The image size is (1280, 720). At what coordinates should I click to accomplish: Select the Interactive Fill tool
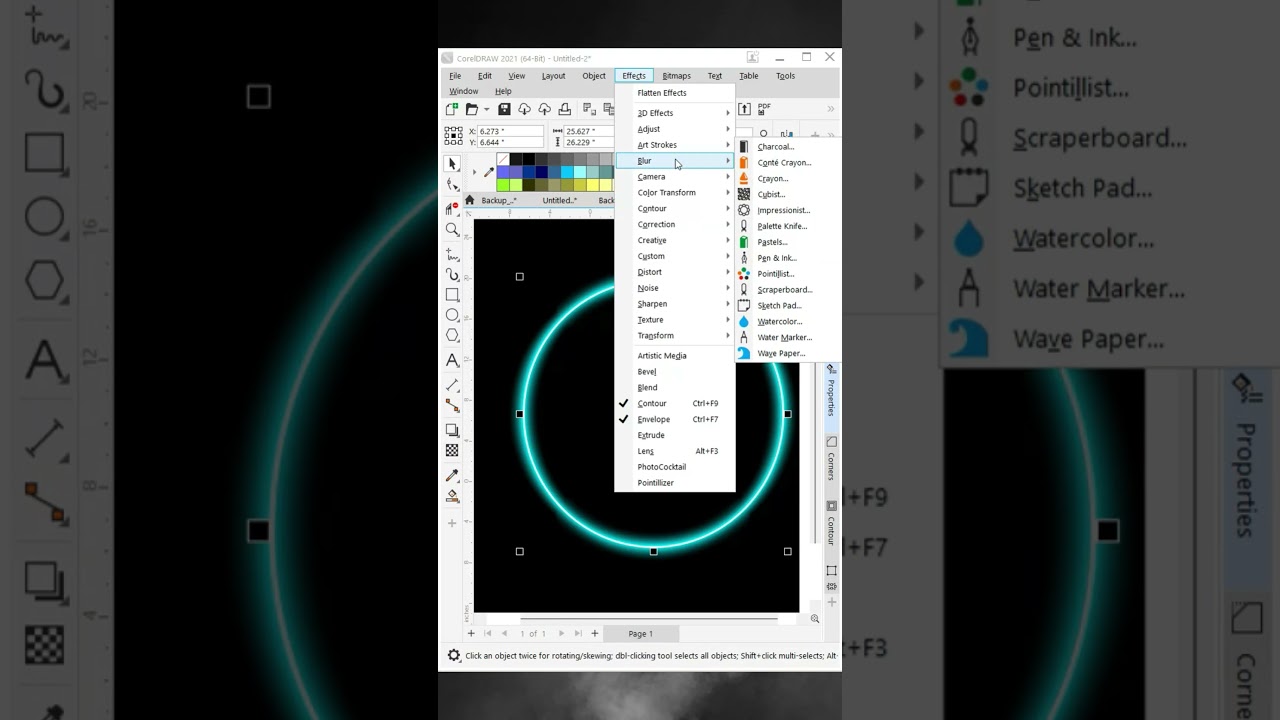coord(452,496)
